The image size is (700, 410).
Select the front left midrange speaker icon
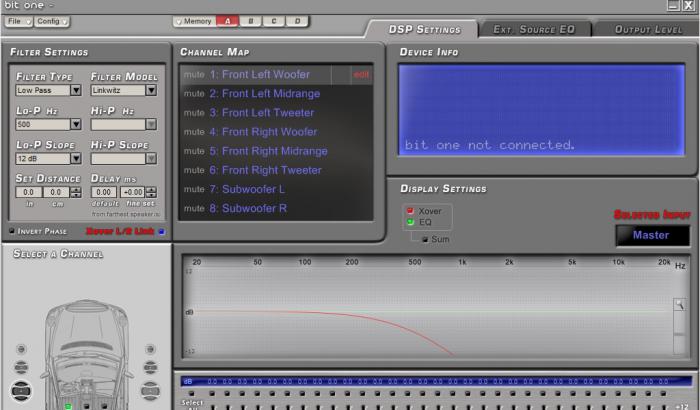pyautogui.click(x=21, y=366)
